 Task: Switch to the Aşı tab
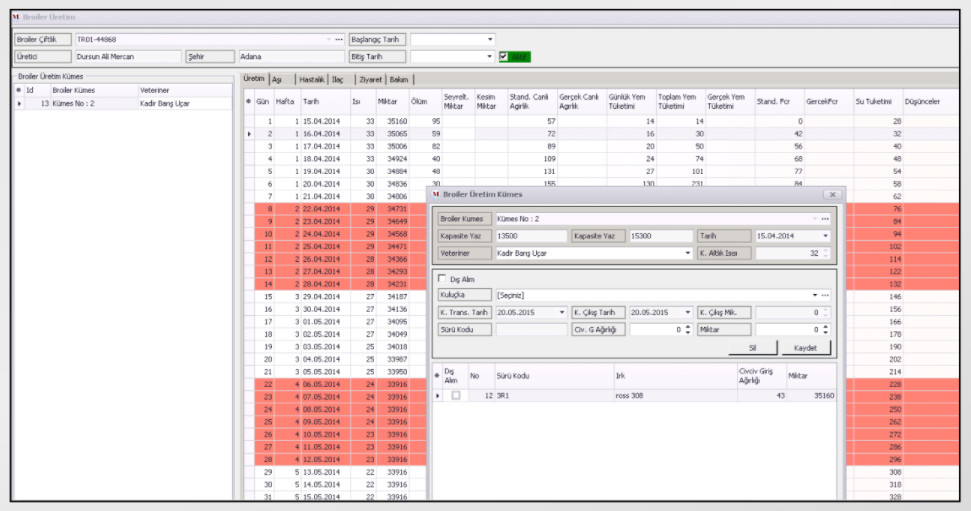point(277,80)
